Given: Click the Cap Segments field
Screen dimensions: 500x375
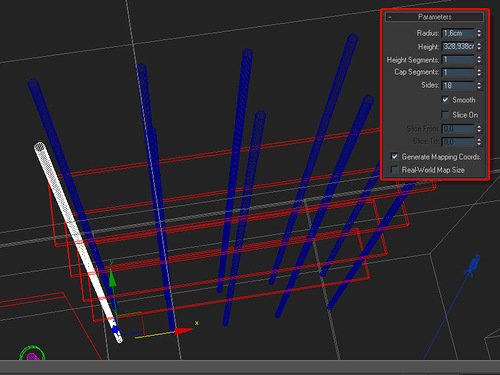Looking at the screenshot, I should point(458,72).
